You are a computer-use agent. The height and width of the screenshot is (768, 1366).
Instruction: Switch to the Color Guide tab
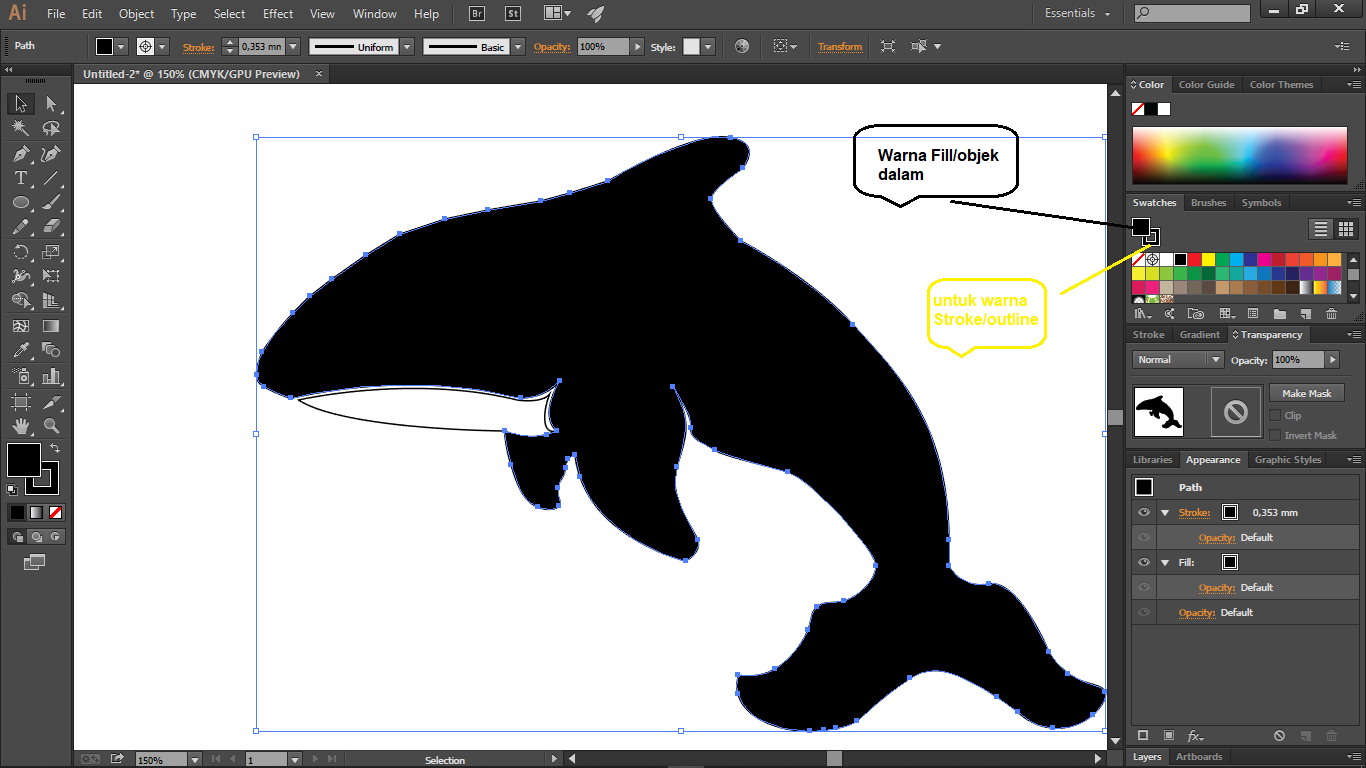click(1206, 85)
